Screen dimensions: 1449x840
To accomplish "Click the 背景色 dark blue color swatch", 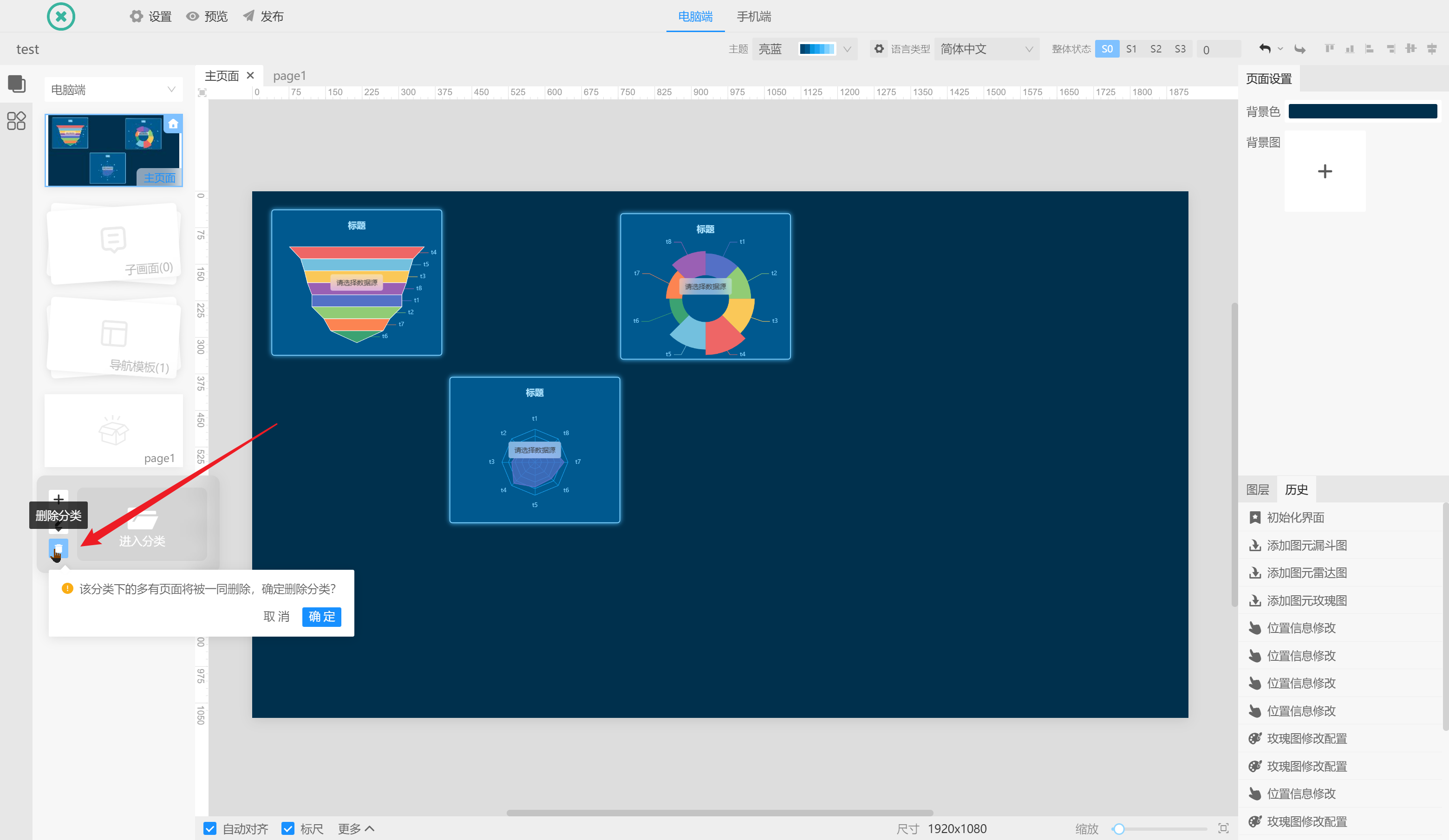I will pos(1363,111).
